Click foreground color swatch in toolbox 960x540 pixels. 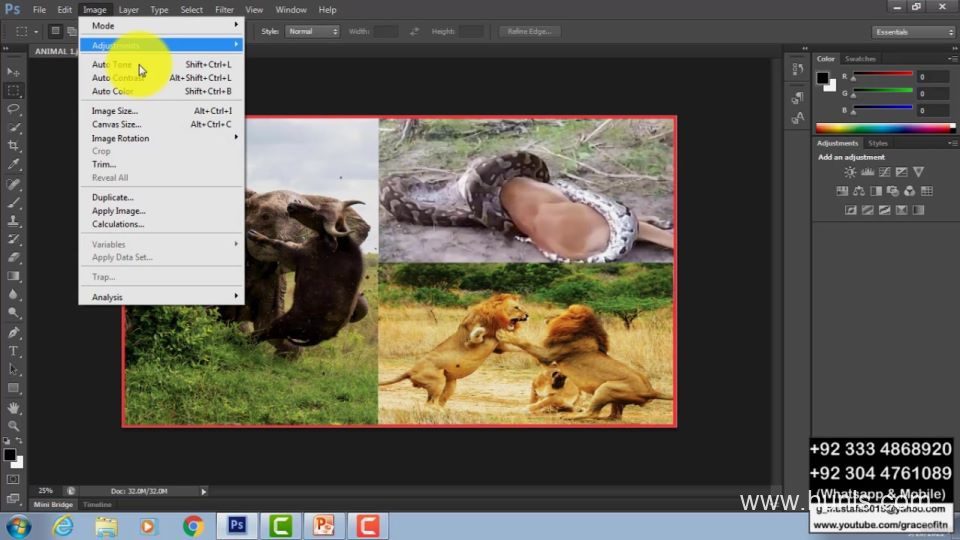(x=9, y=455)
